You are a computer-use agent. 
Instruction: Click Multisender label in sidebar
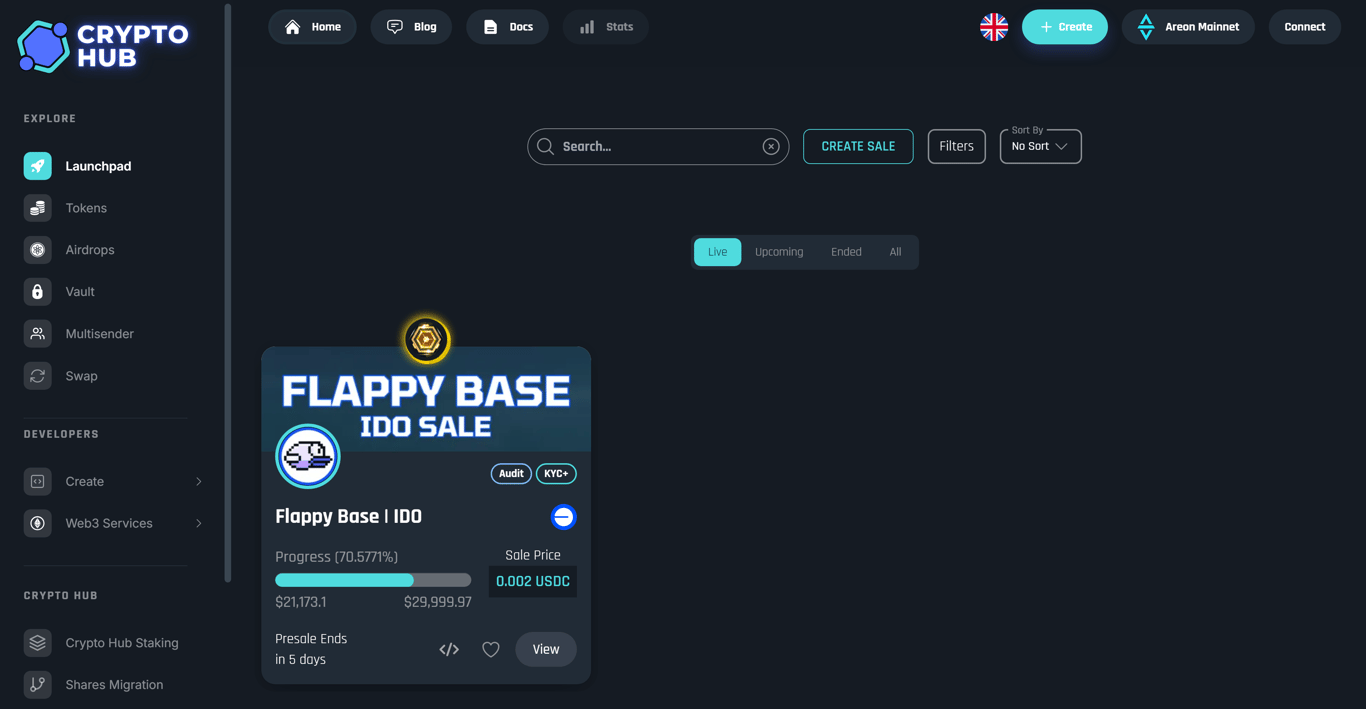coord(99,334)
